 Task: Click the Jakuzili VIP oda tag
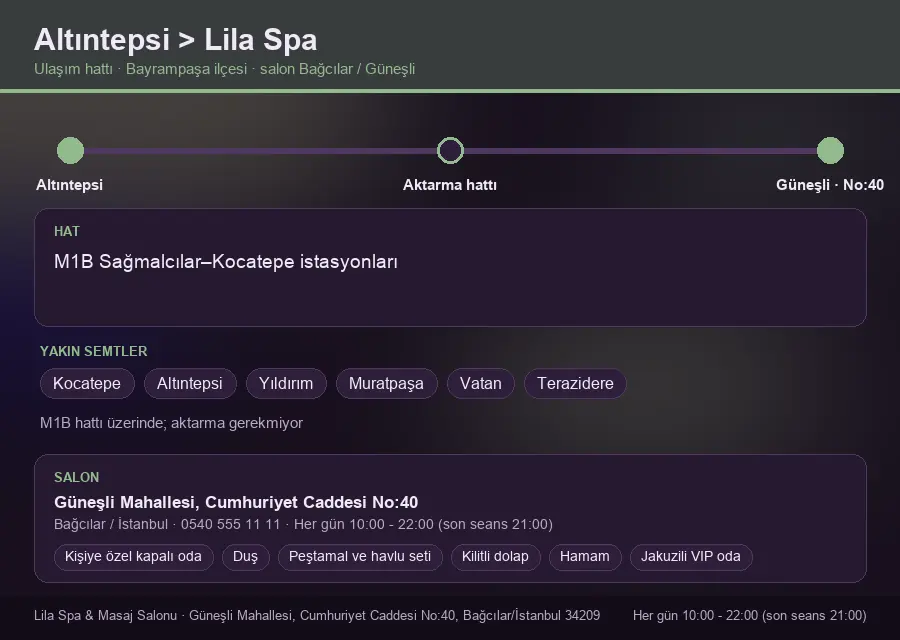(690, 557)
